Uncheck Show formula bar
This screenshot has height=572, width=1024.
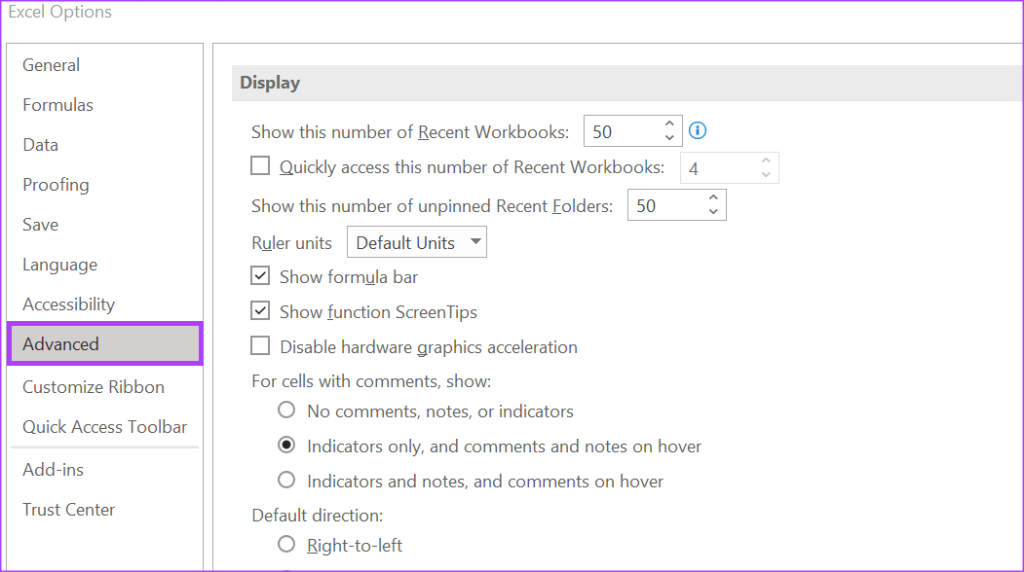coord(260,276)
